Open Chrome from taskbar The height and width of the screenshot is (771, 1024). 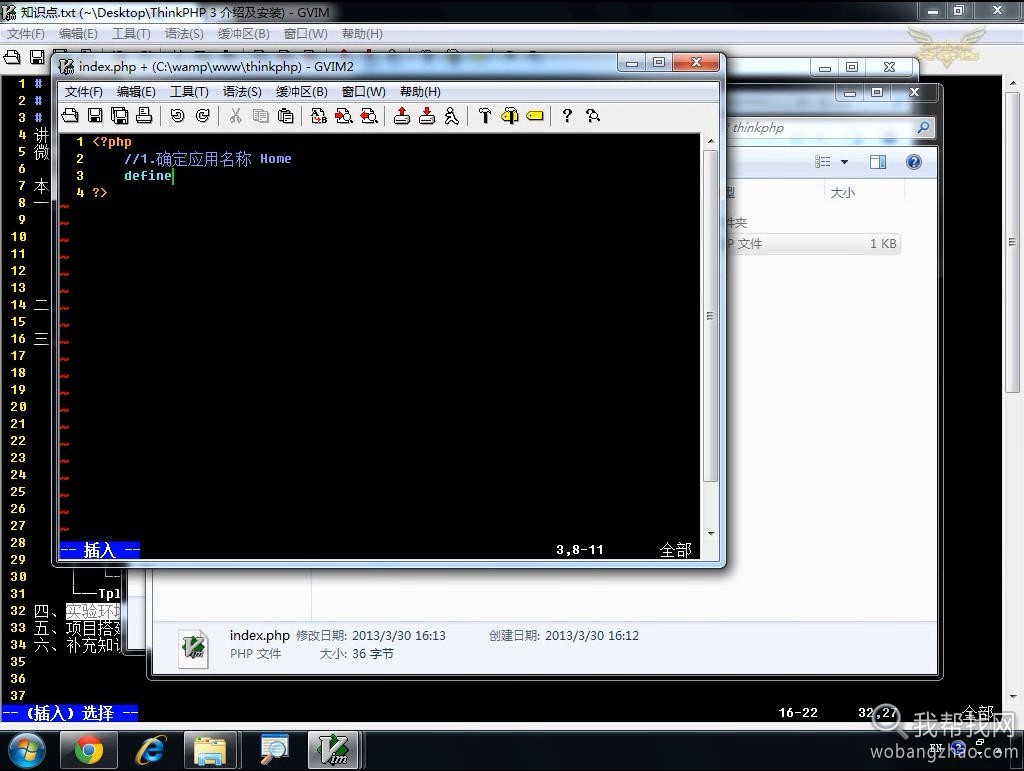pyautogui.click(x=89, y=750)
